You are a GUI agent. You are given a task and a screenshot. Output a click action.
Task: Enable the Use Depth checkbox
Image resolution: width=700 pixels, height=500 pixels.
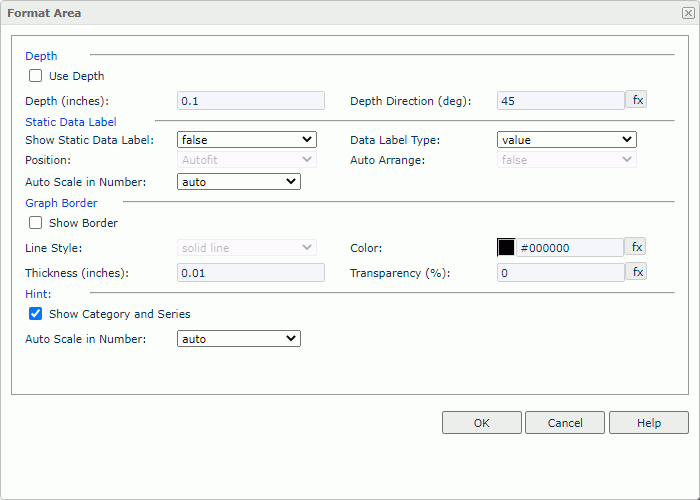(36, 76)
